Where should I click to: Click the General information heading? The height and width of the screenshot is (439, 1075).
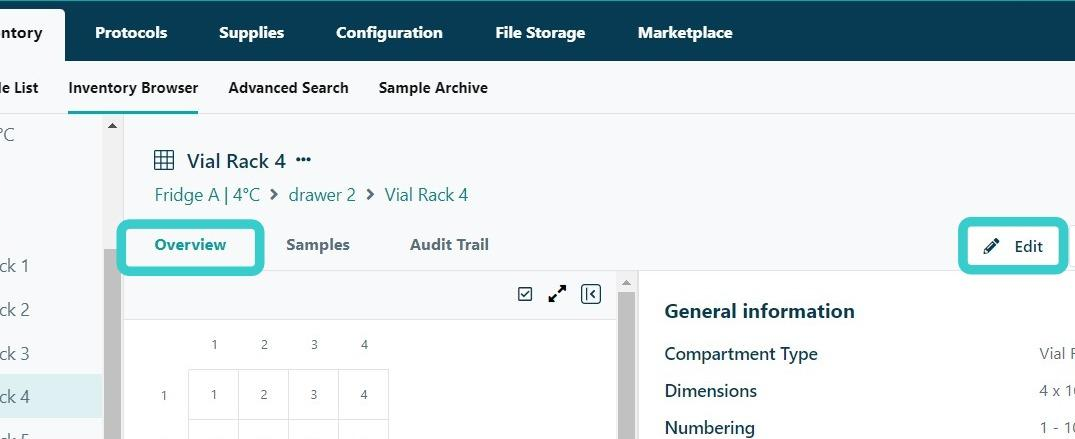760,311
